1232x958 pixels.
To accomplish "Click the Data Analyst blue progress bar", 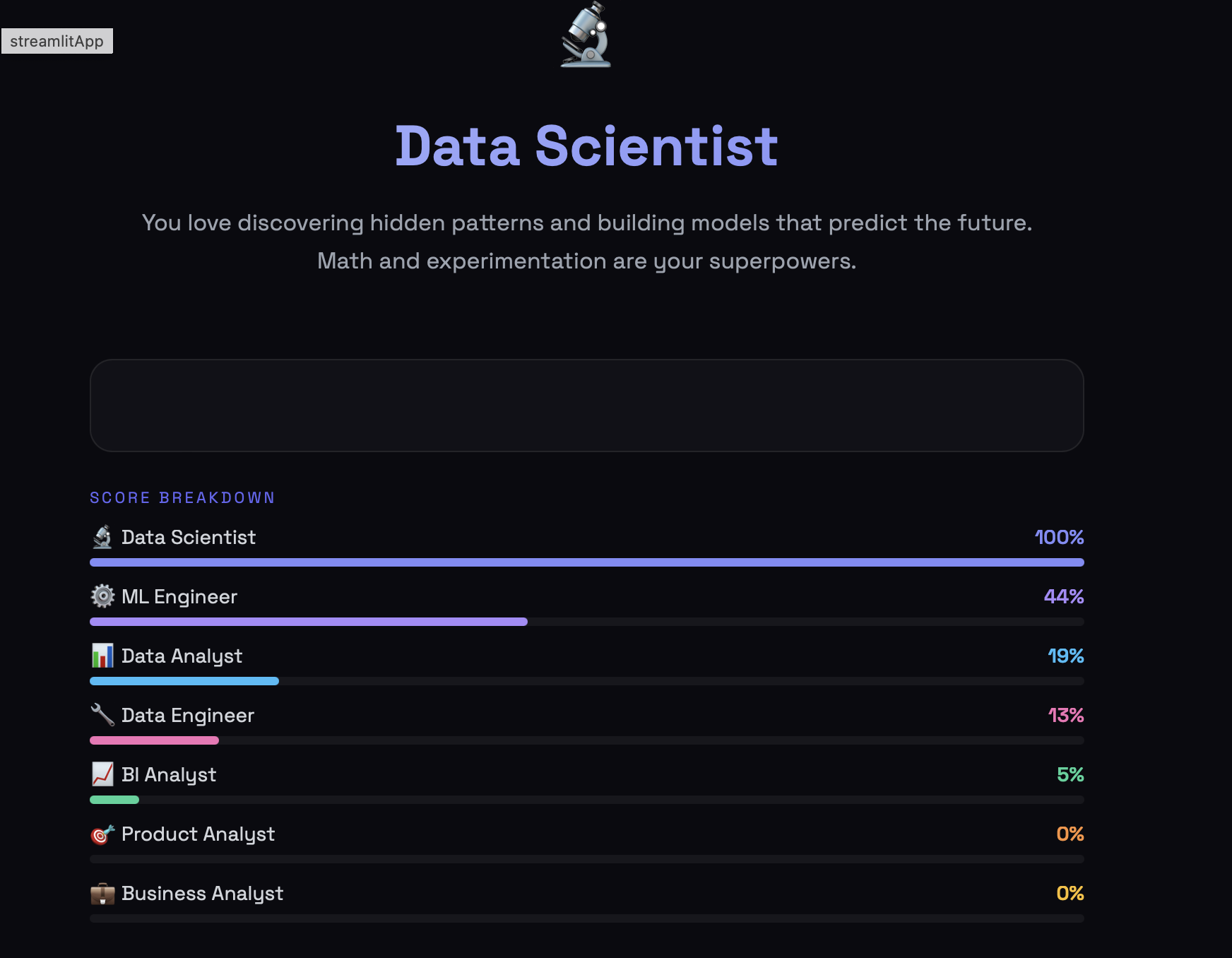I will [x=184, y=681].
